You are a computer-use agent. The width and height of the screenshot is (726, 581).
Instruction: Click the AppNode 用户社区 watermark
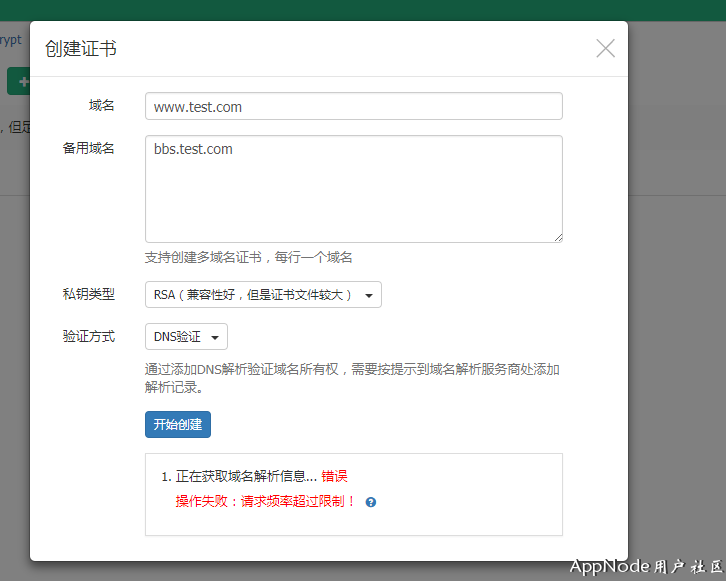(646, 566)
